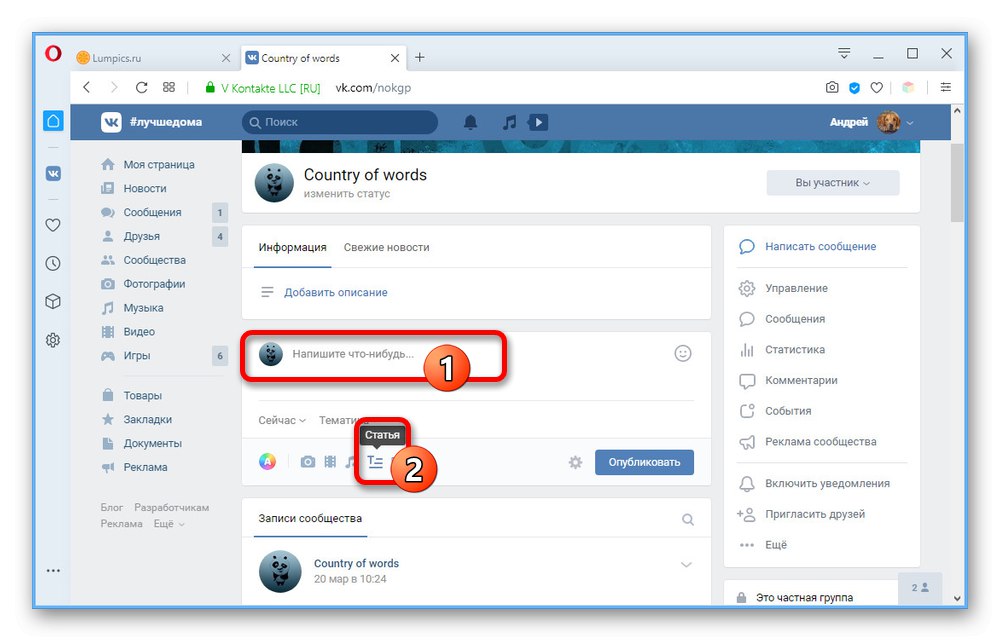
Task: Open the Записи сообщества tab
Action: click(x=310, y=519)
